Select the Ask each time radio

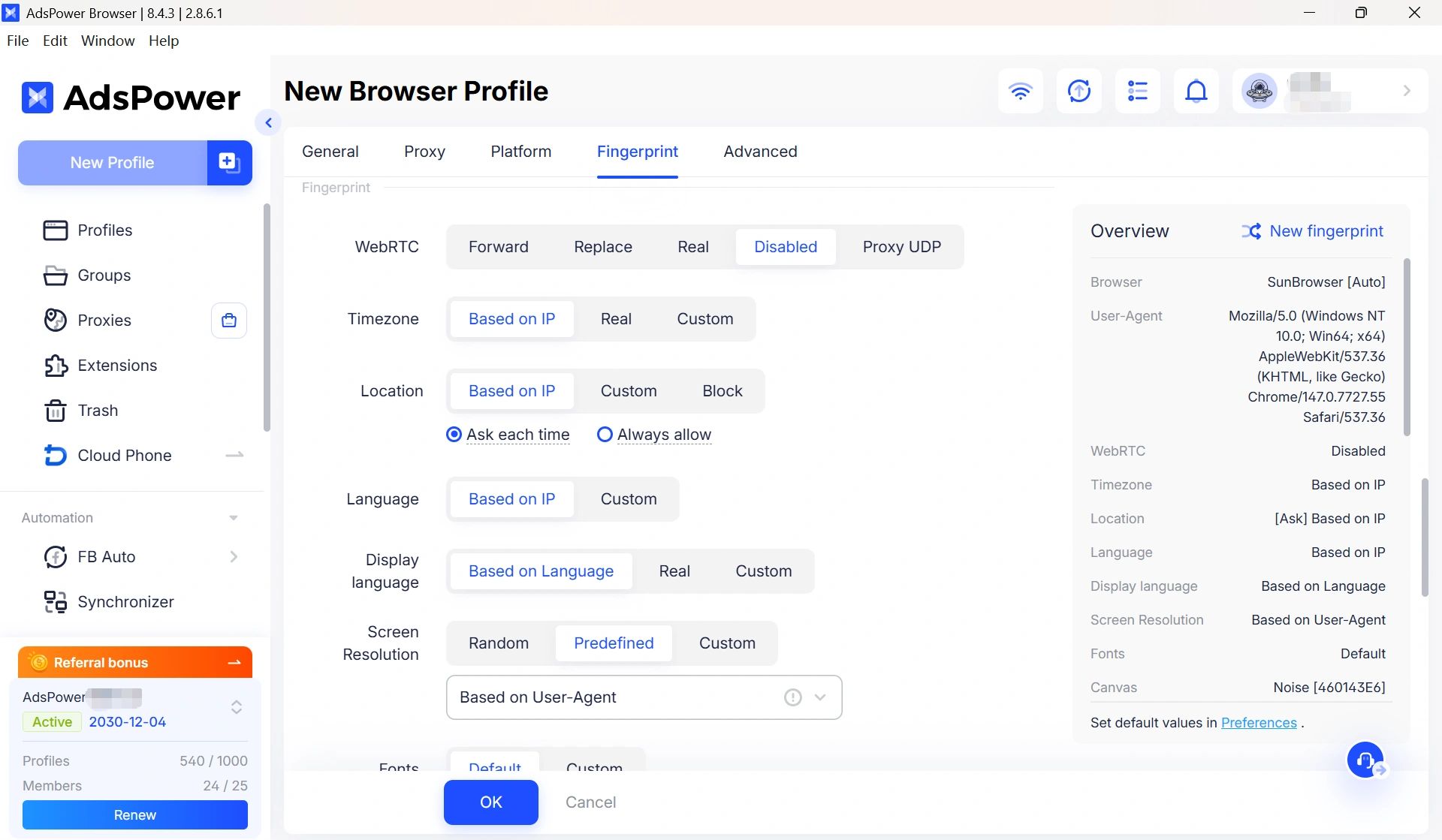point(454,435)
